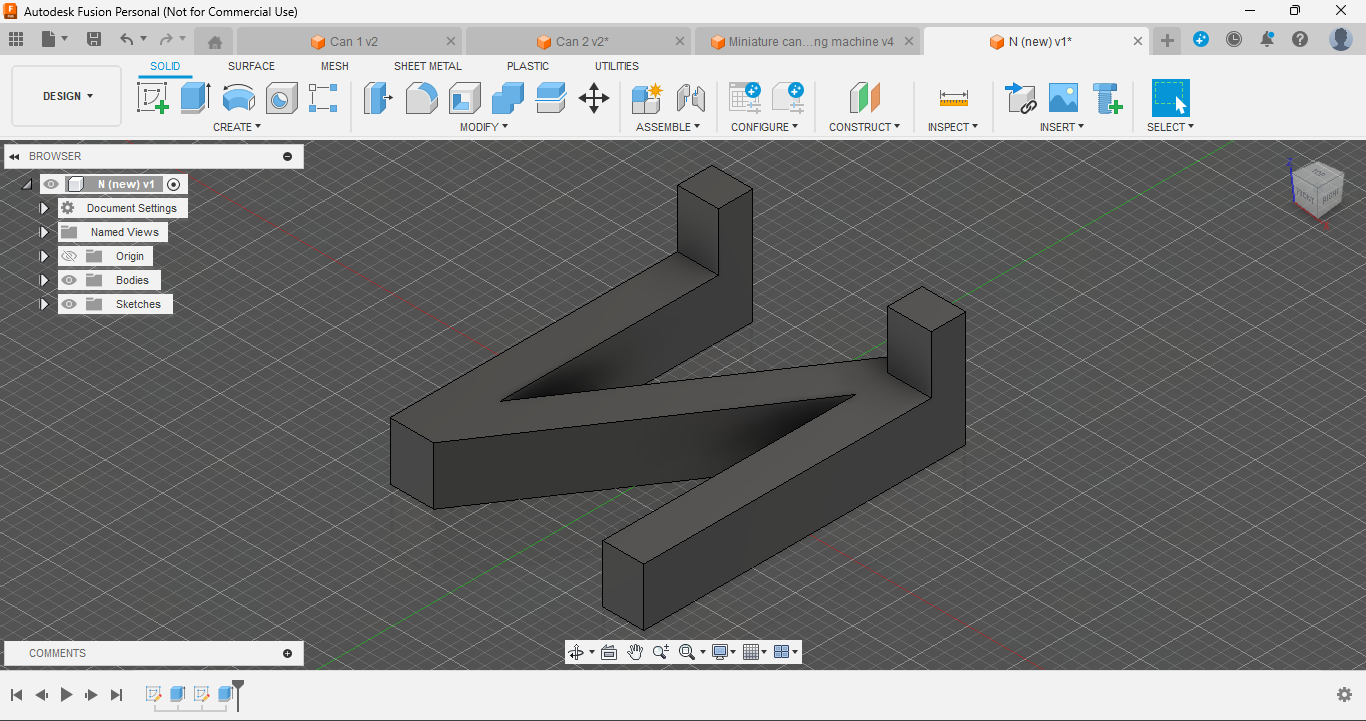Open the MODIFY dropdown menu
The height and width of the screenshot is (721, 1366).
tap(483, 126)
